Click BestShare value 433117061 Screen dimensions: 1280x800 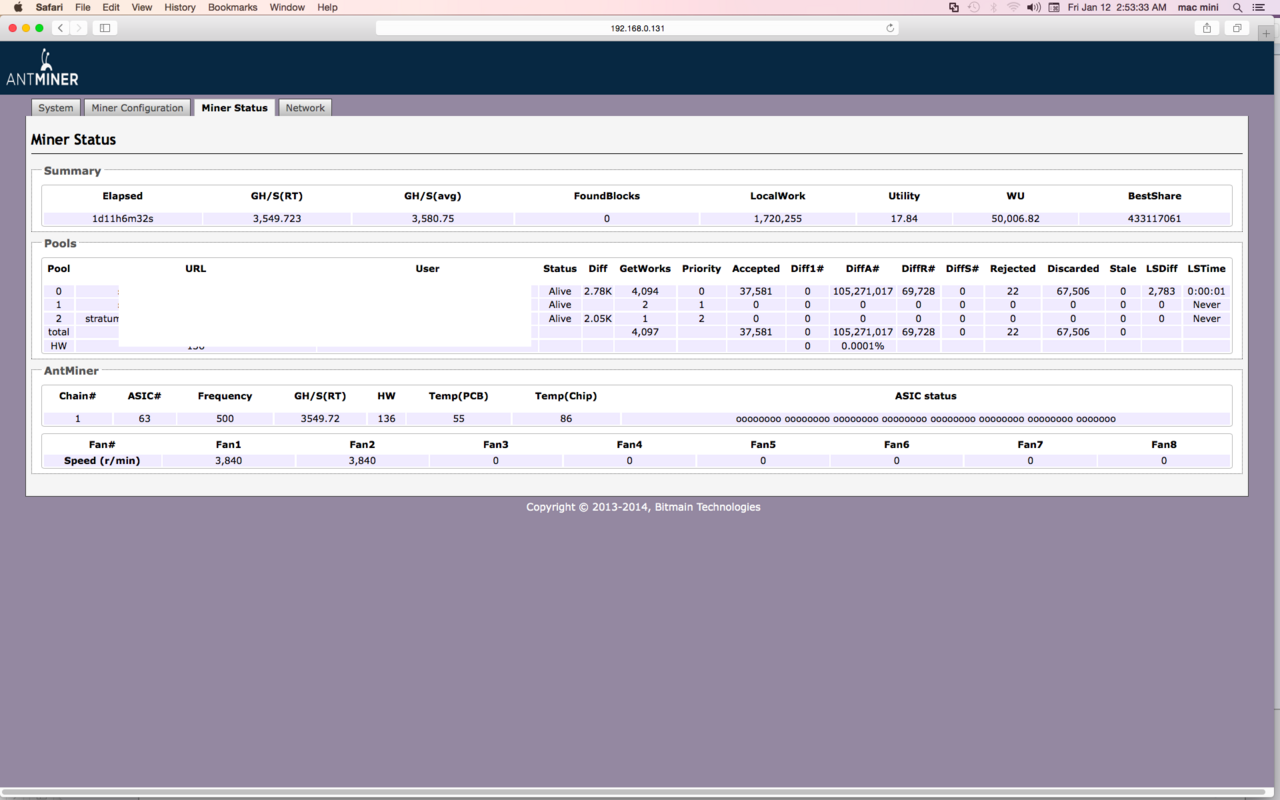point(1154,218)
